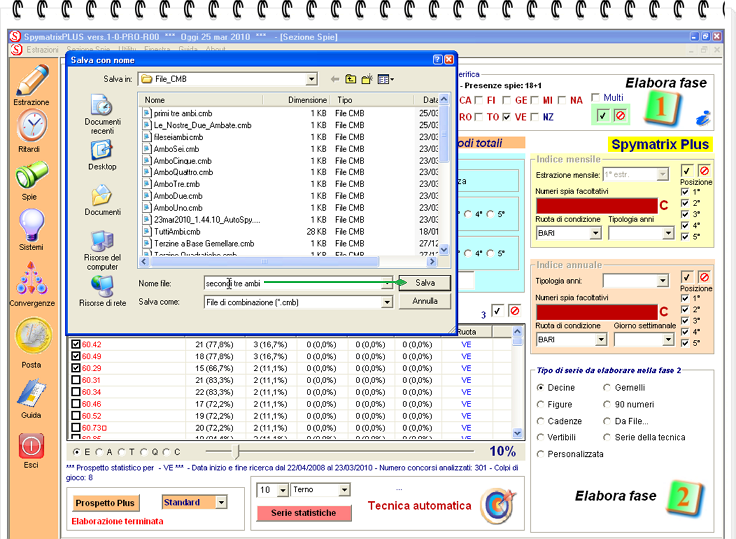
Task: Click the green Elabora fase 1 icon
Action: (x=663, y=109)
